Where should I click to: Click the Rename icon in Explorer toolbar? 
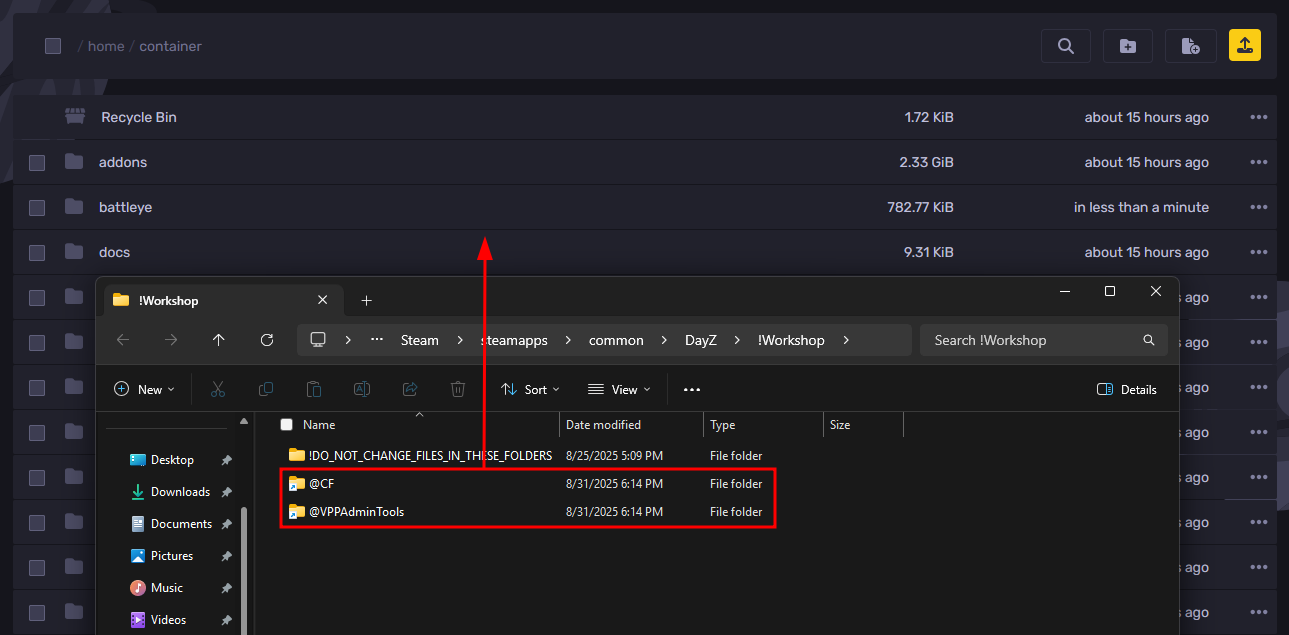(362, 389)
